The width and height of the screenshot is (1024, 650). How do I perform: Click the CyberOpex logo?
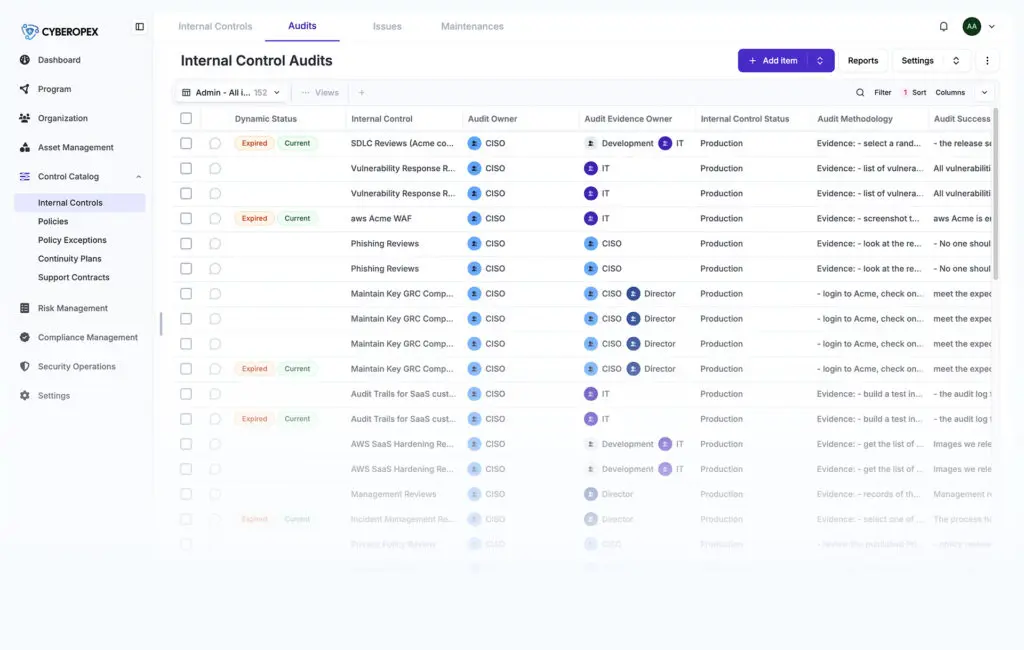(x=59, y=31)
